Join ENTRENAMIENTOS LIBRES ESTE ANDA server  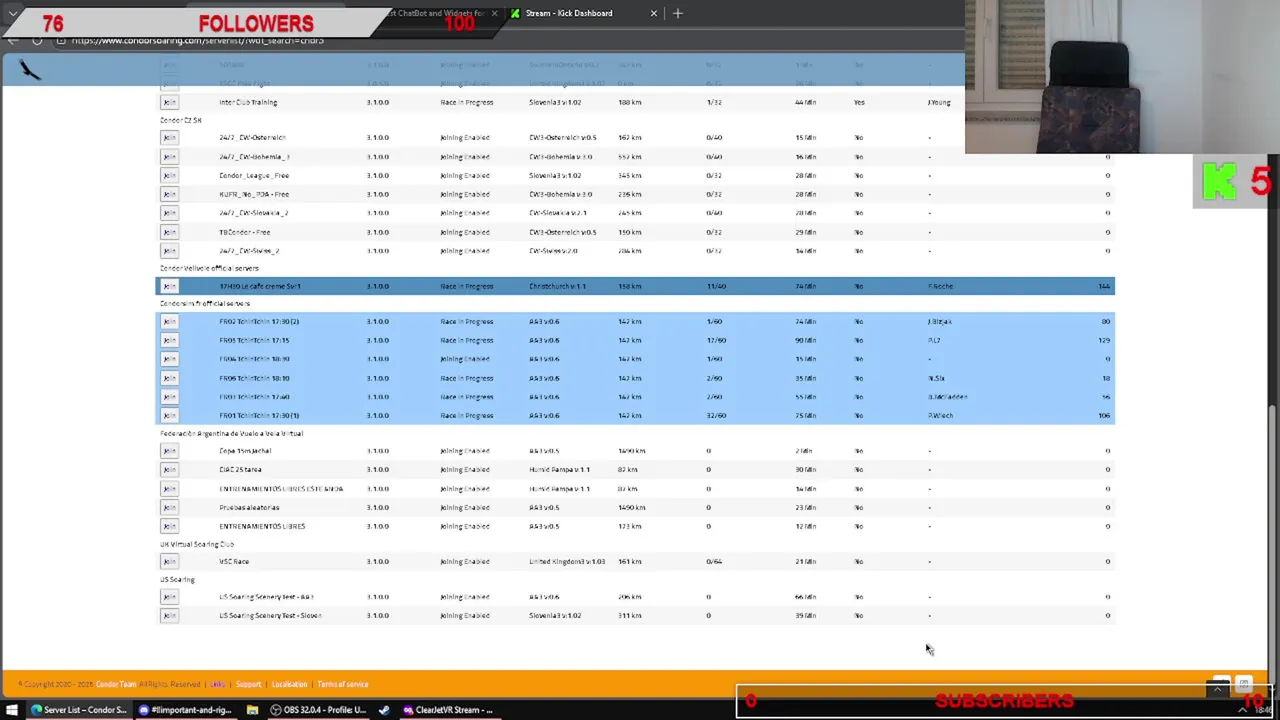tap(169, 489)
